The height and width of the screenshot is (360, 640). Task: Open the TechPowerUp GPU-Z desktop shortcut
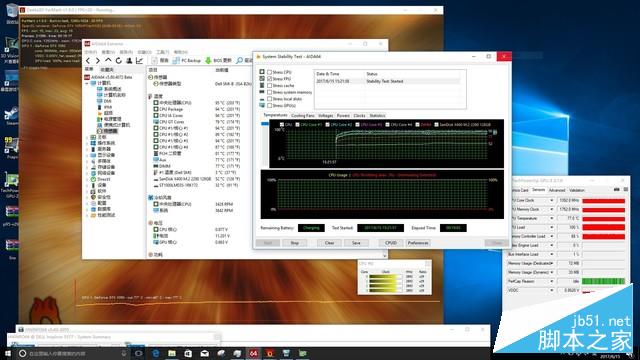tap(11, 184)
